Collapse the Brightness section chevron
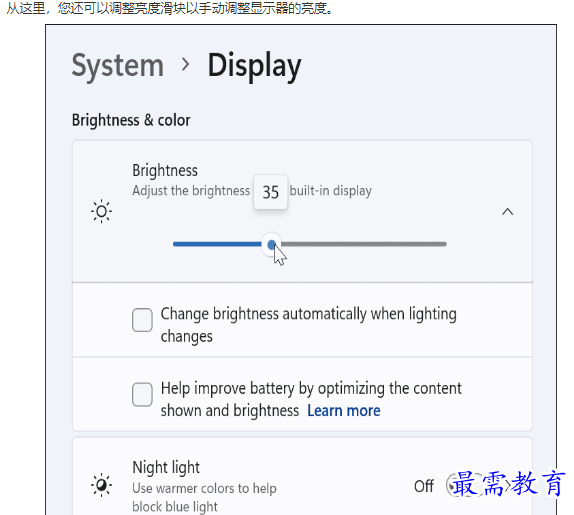This screenshot has height=515, width=574. click(507, 212)
